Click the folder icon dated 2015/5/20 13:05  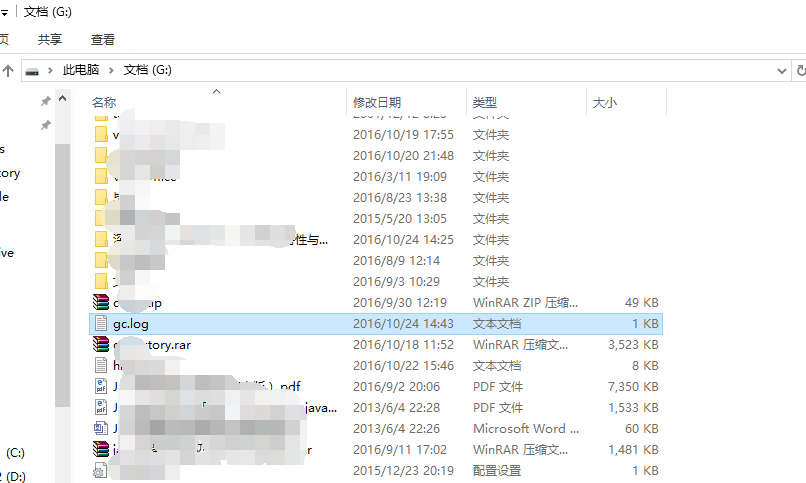point(101,218)
